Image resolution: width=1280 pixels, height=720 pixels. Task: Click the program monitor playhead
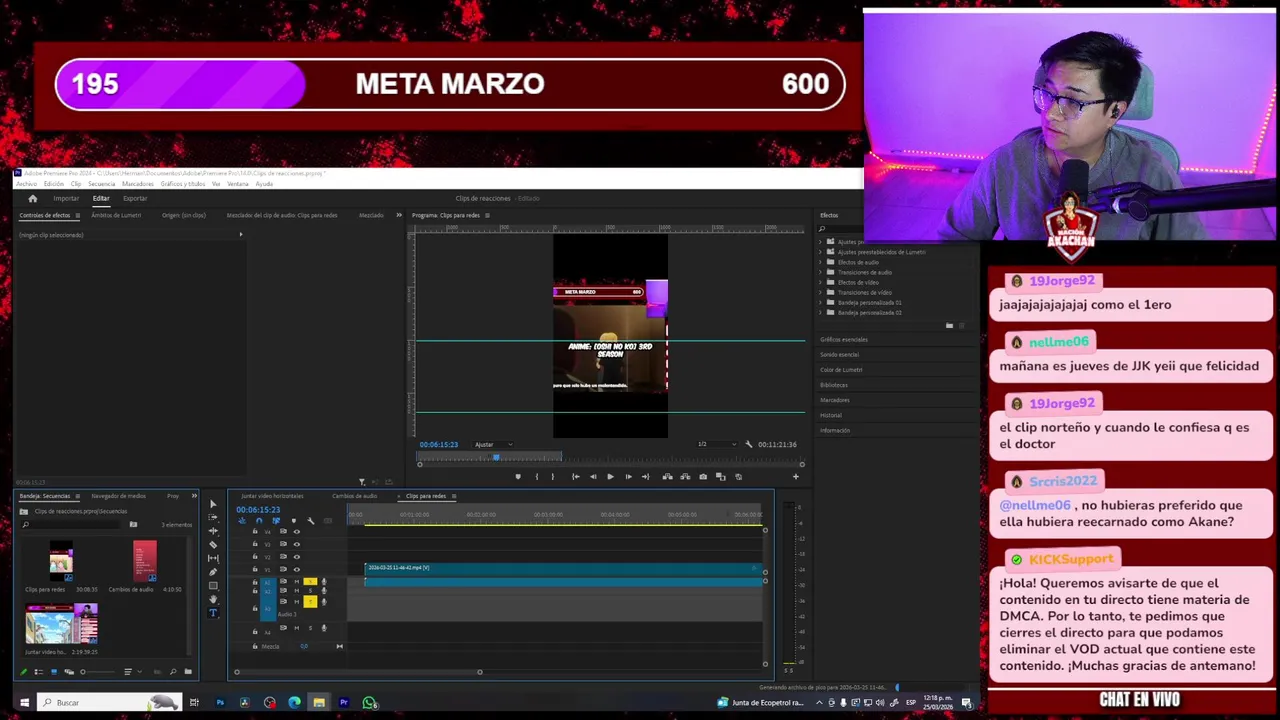[495, 456]
